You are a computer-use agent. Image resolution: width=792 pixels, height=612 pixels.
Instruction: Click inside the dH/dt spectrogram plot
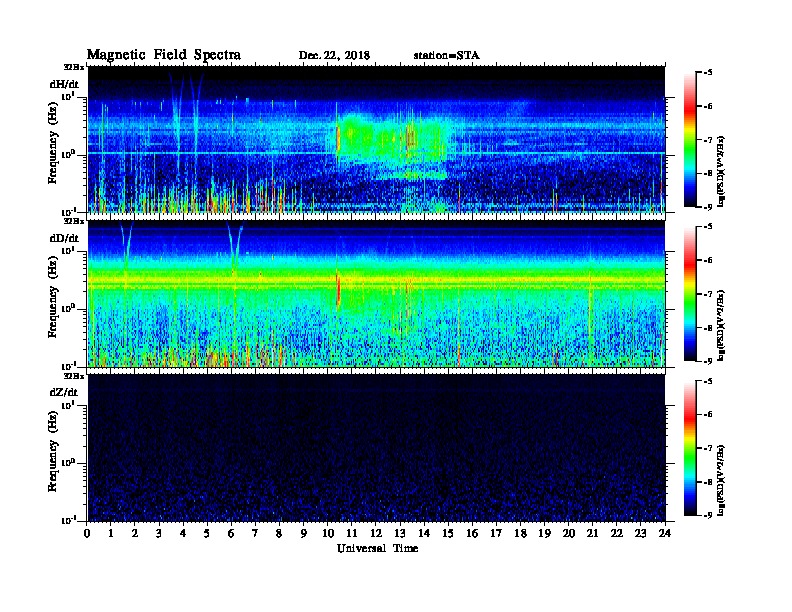(x=376, y=139)
